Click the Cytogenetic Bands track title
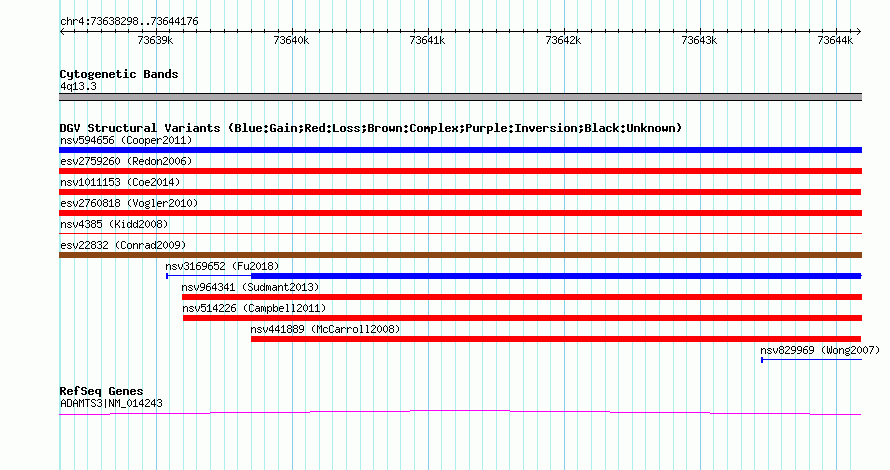 point(119,74)
